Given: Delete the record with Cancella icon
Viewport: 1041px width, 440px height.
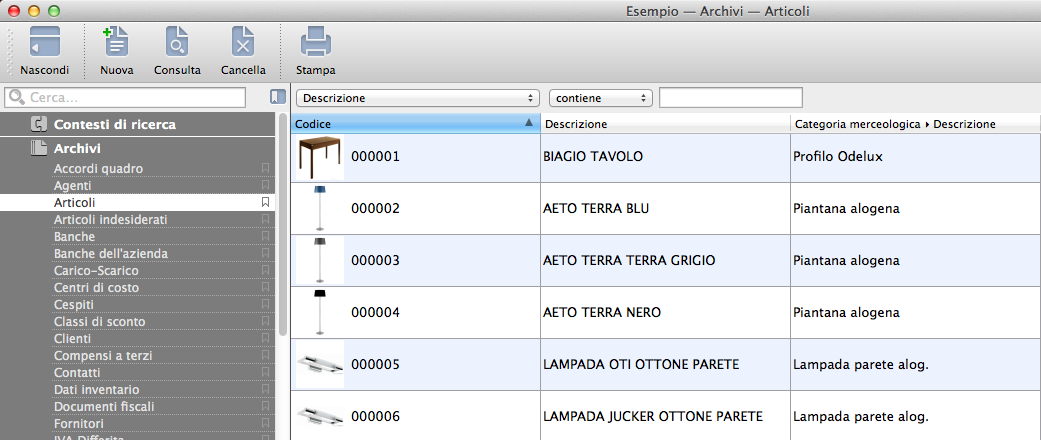Looking at the screenshot, I should (243, 43).
